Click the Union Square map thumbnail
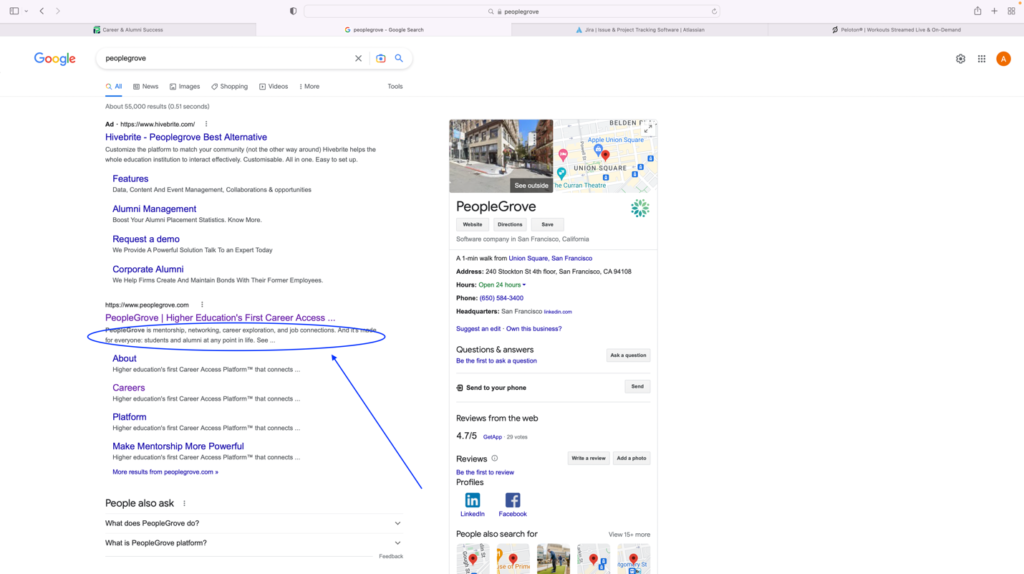The height and width of the screenshot is (574, 1024). (x=605, y=156)
